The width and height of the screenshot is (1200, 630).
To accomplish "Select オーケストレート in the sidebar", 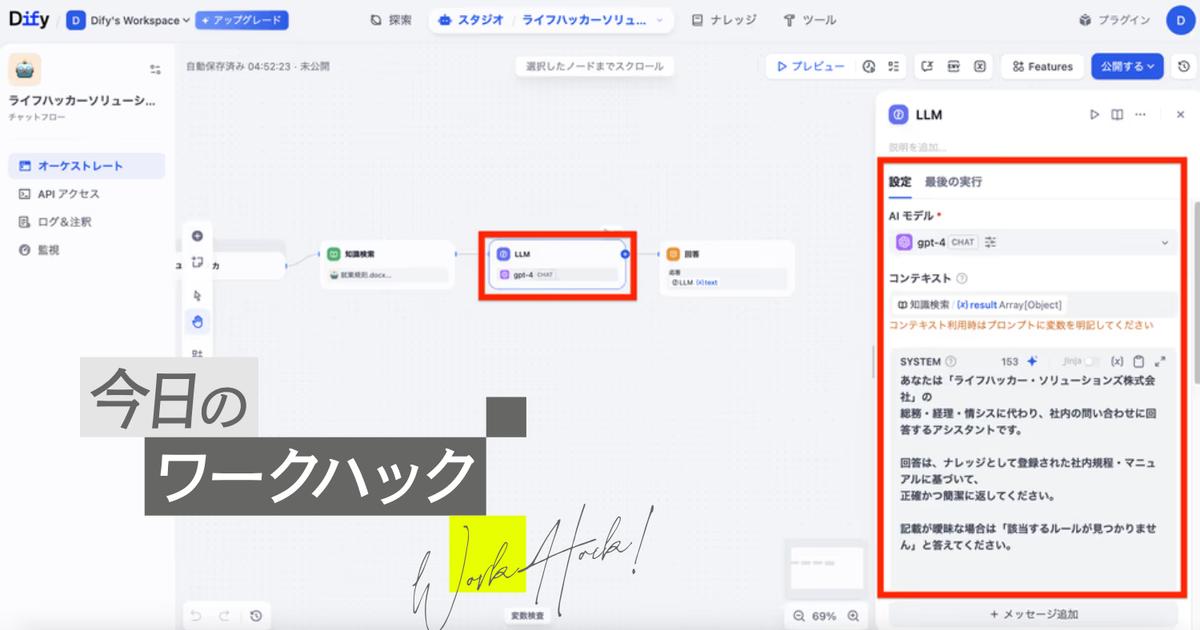I will pos(86,166).
